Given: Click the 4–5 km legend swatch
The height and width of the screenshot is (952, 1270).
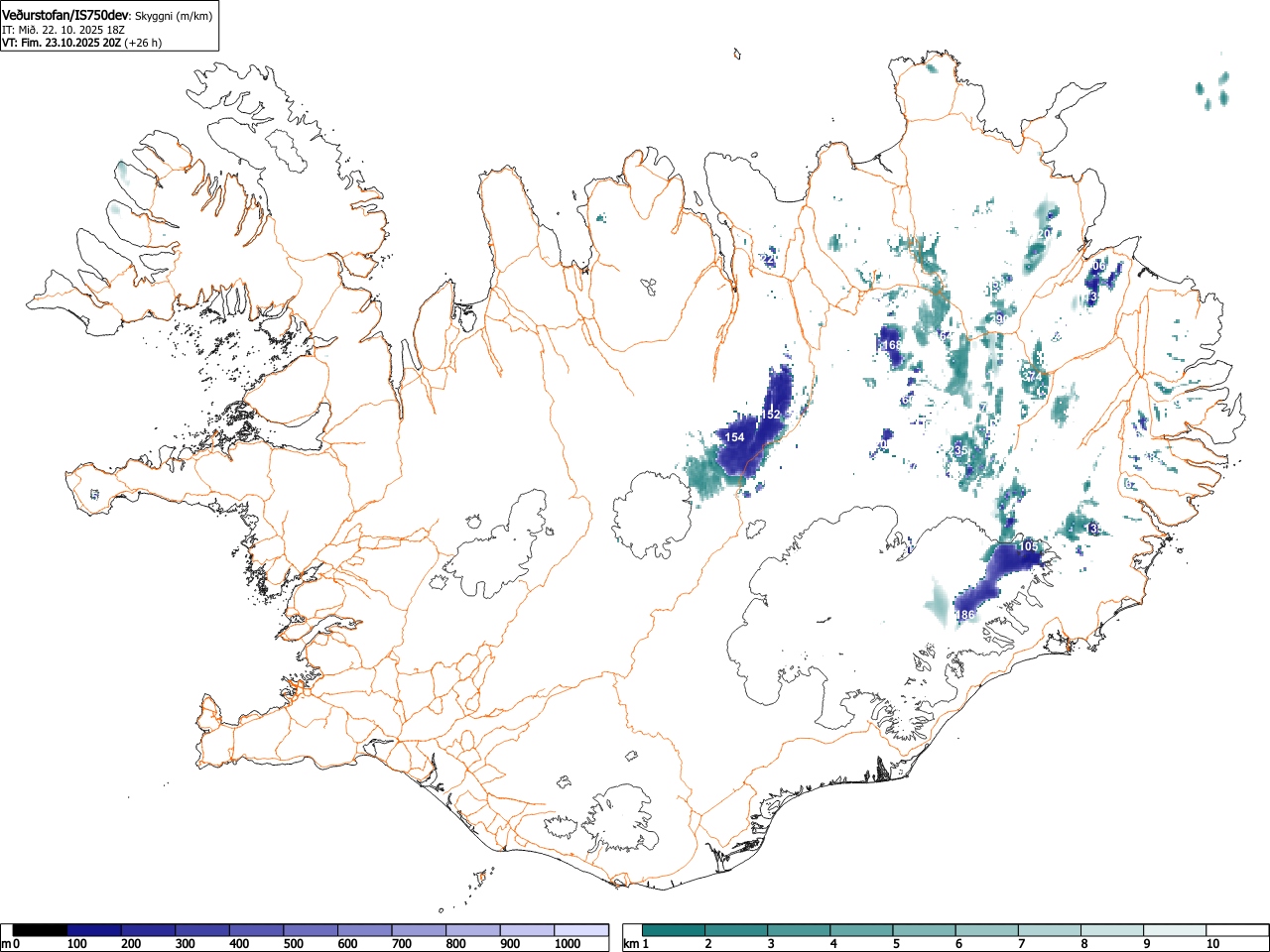Looking at the screenshot, I should (862, 930).
